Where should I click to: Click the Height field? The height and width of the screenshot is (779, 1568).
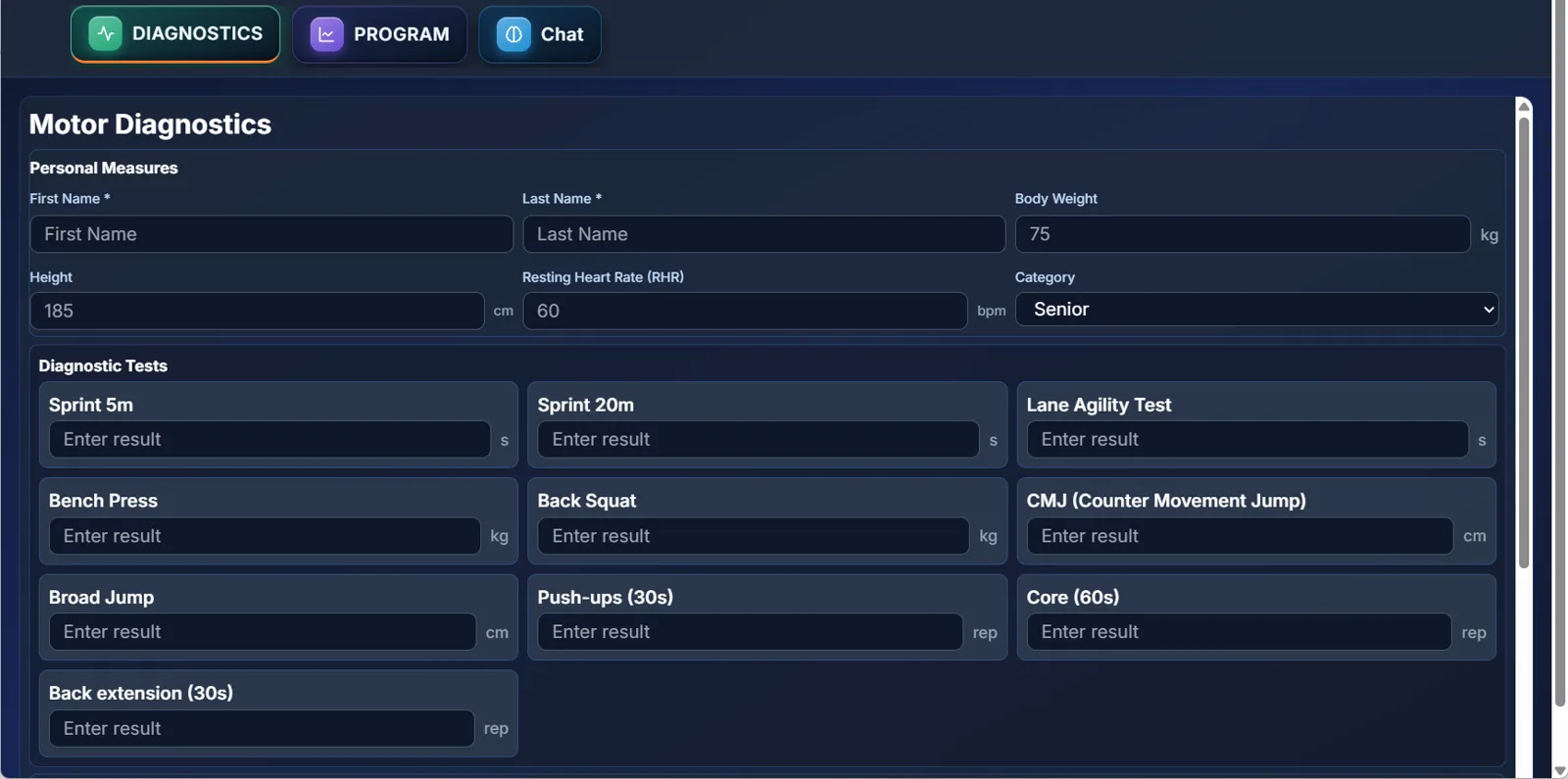point(257,311)
